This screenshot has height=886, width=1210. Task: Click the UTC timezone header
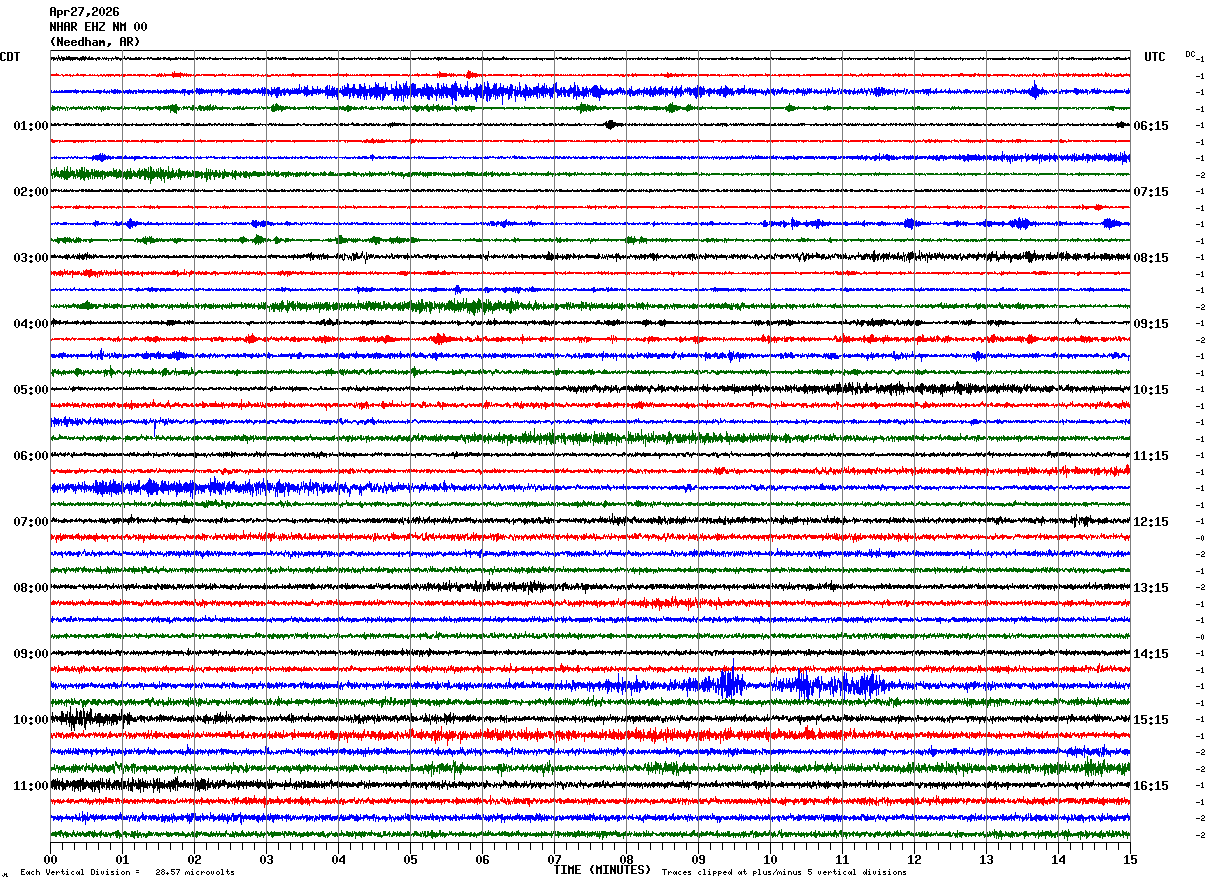point(1155,57)
